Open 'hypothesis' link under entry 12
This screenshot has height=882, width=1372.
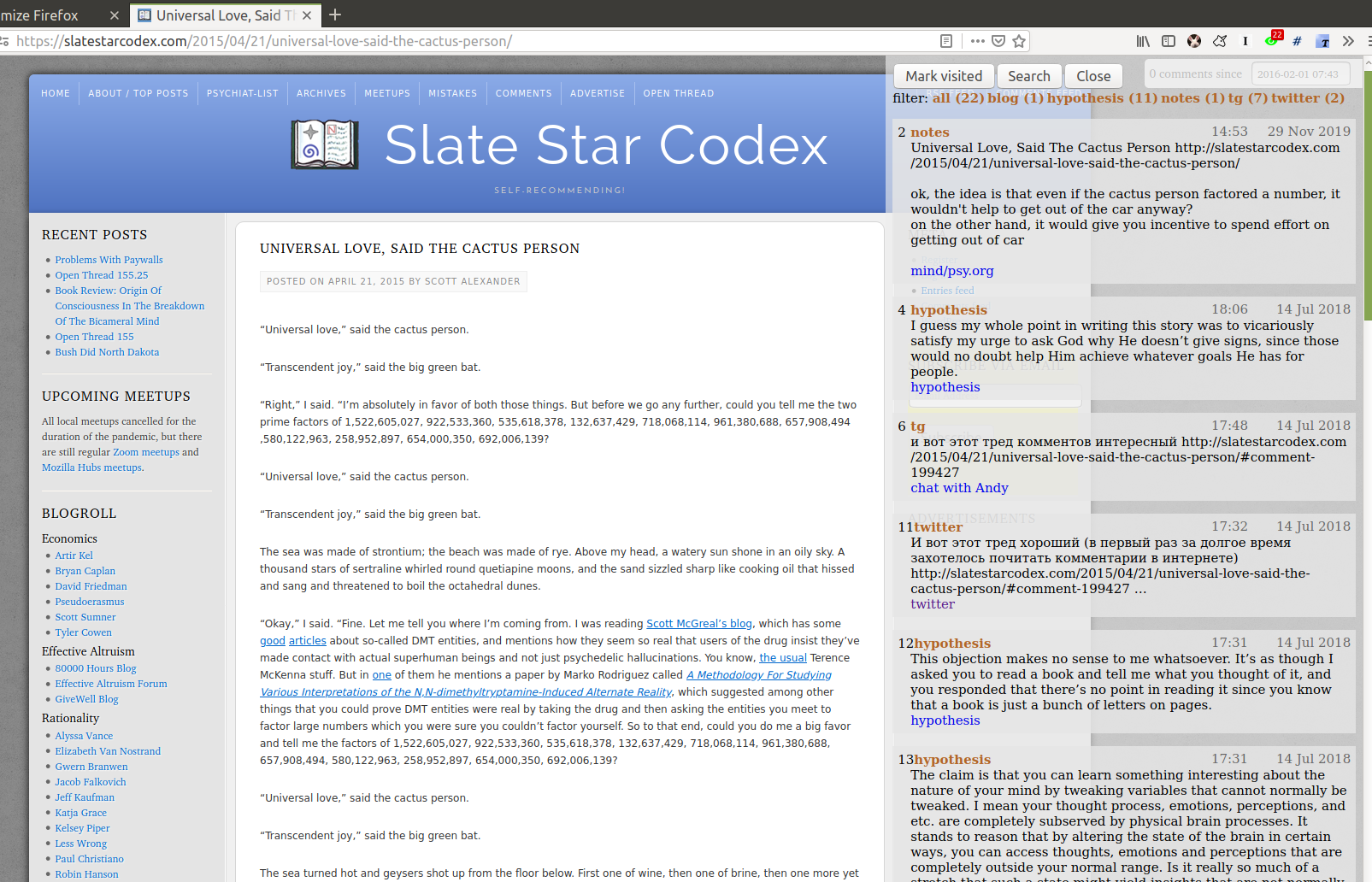[x=945, y=720]
